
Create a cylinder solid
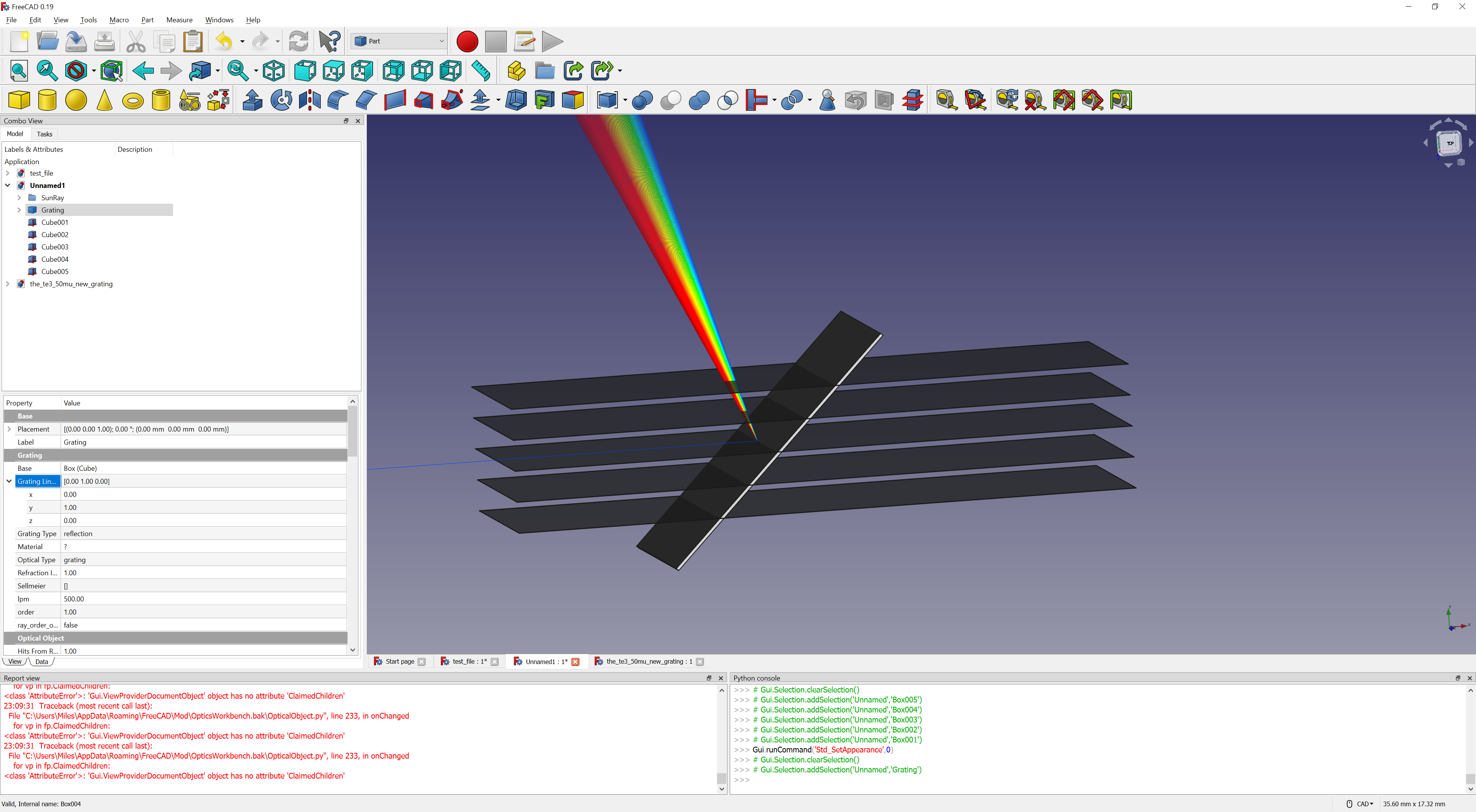48,100
